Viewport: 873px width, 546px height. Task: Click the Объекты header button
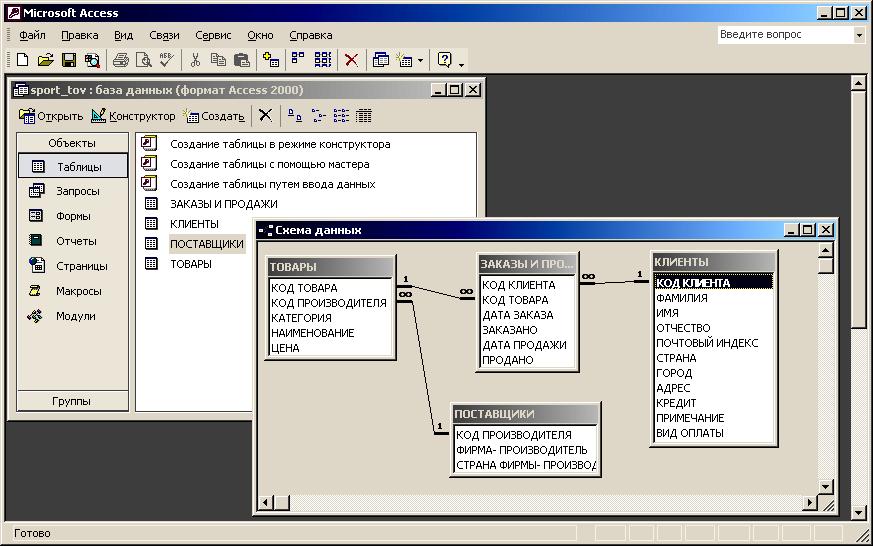point(72,143)
